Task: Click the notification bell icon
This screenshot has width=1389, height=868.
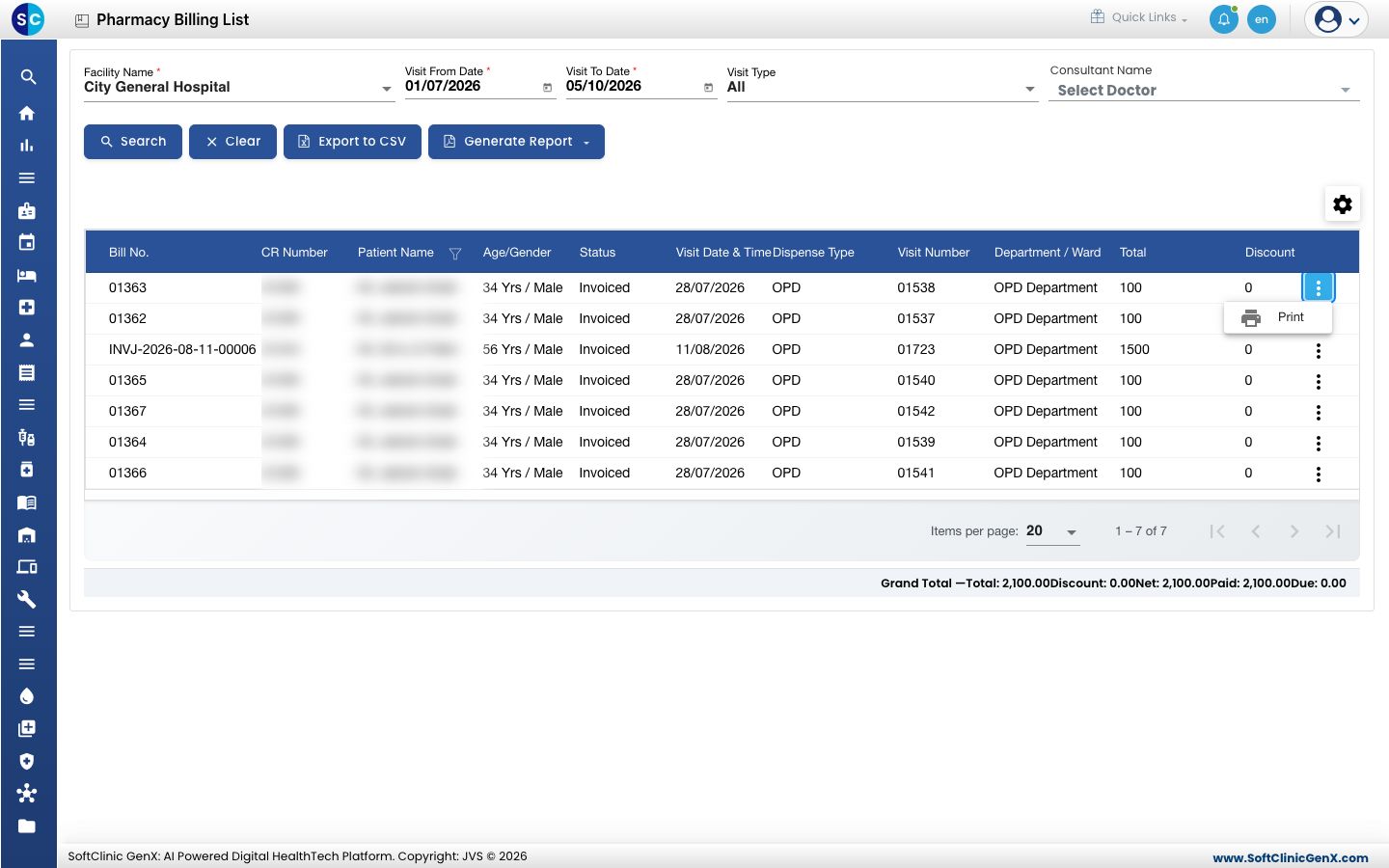Action: (x=1224, y=19)
